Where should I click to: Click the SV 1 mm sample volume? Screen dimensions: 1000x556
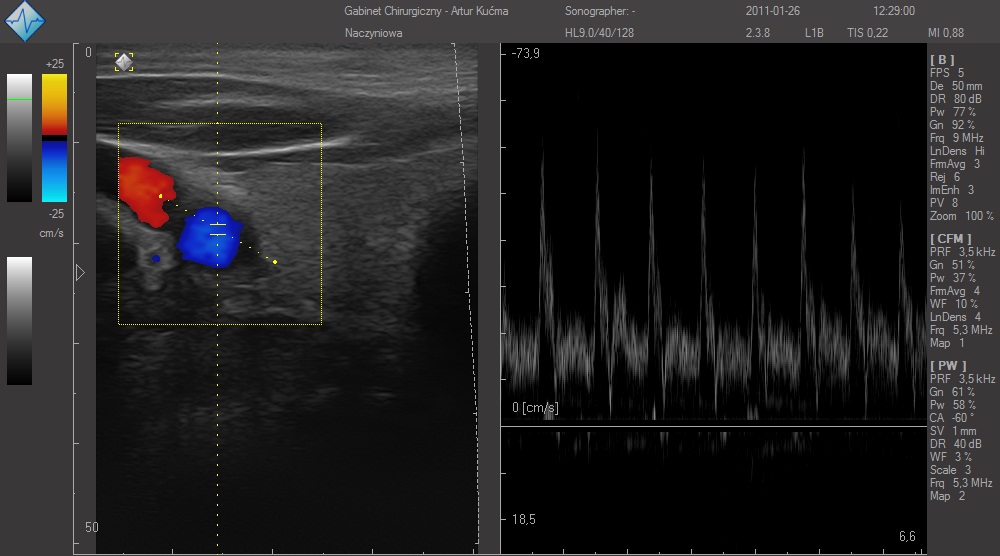953,431
